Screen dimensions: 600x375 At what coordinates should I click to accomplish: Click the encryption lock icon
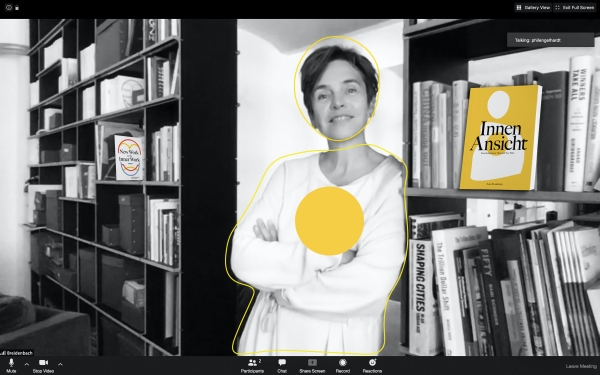tap(17, 7)
